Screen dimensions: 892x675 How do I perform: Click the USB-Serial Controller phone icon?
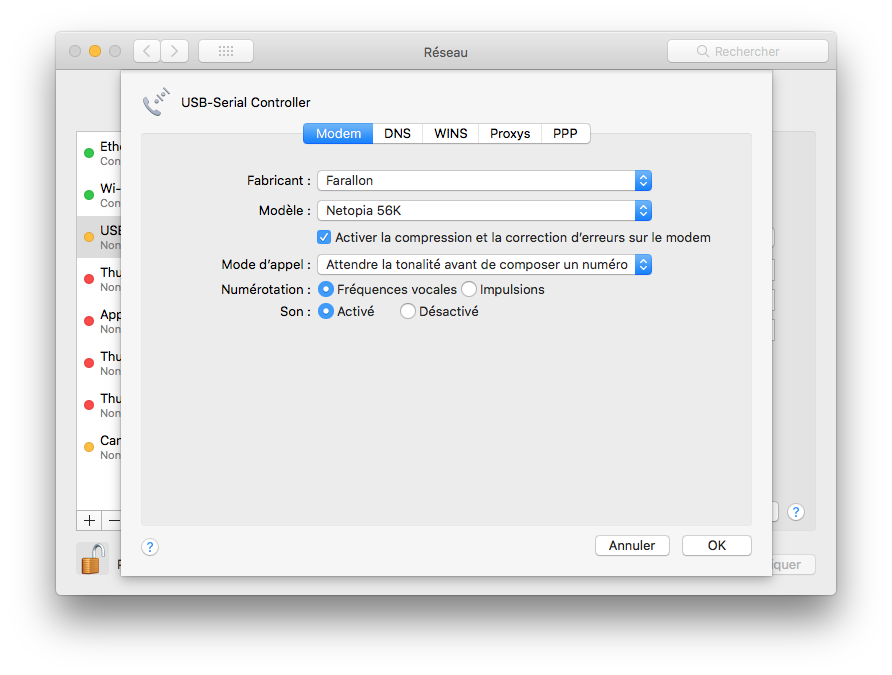click(x=157, y=102)
